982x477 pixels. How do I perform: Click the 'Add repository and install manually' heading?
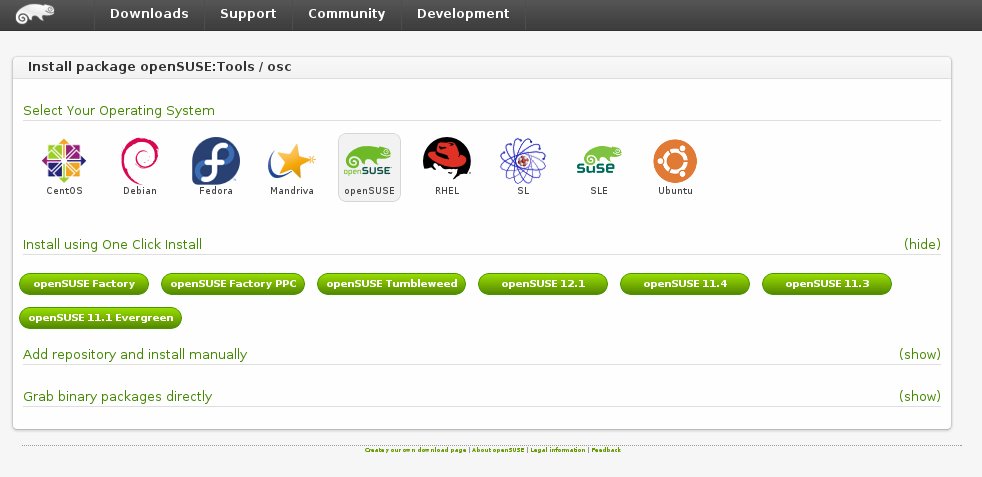pyautogui.click(x=135, y=354)
